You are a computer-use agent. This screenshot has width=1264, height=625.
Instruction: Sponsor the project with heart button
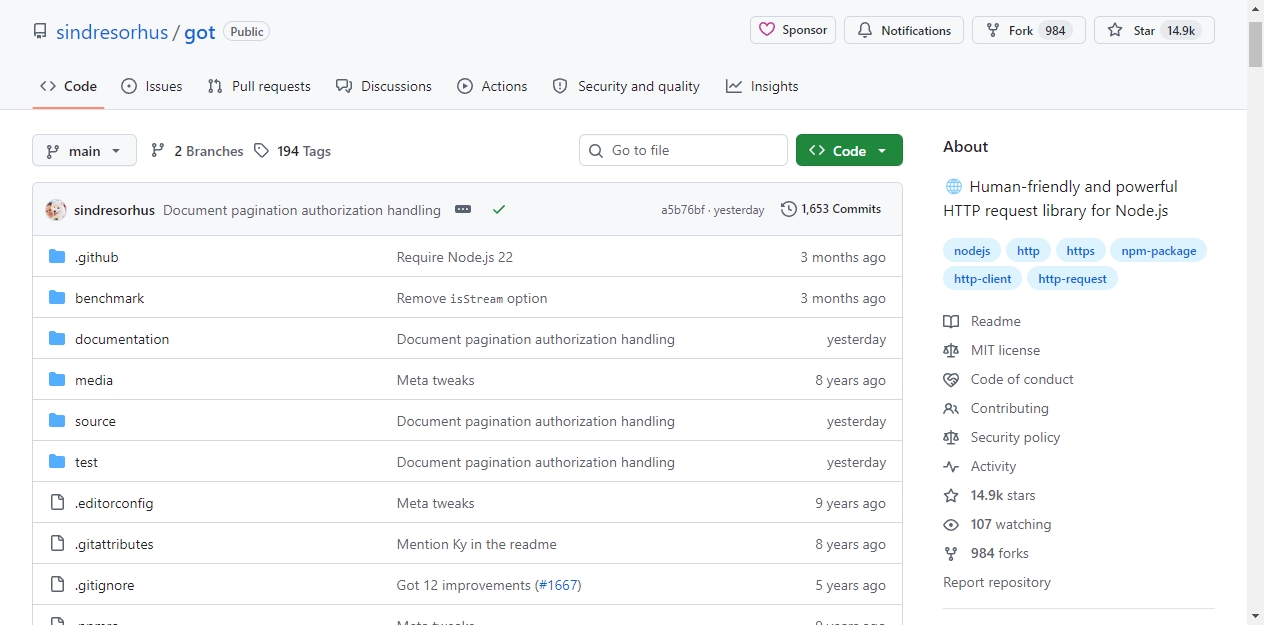click(x=793, y=30)
